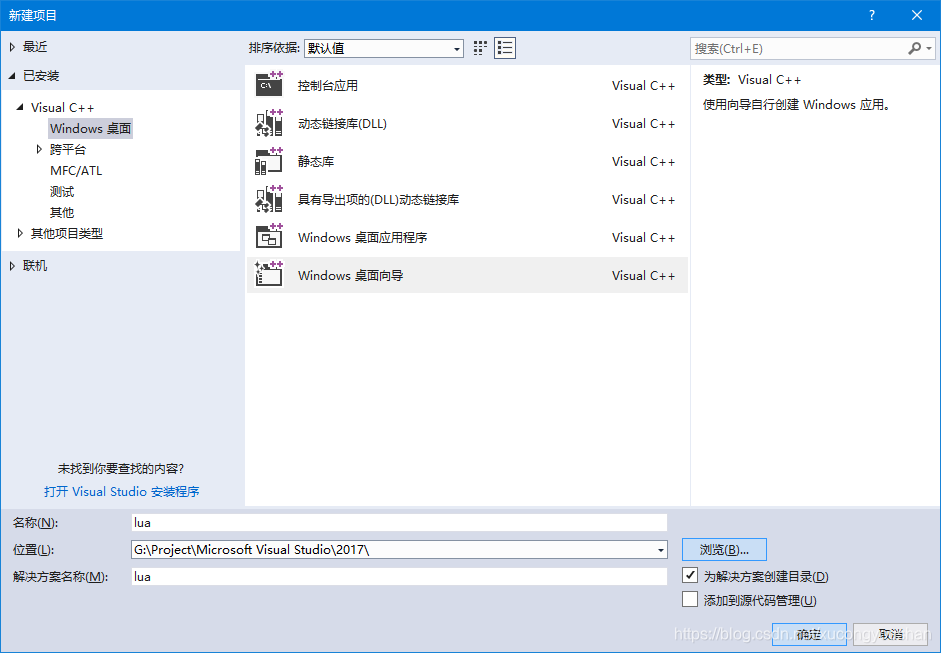Open the 排序依据 默认值 dropdown
This screenshot has width=941, height=653.
point(384,48)
